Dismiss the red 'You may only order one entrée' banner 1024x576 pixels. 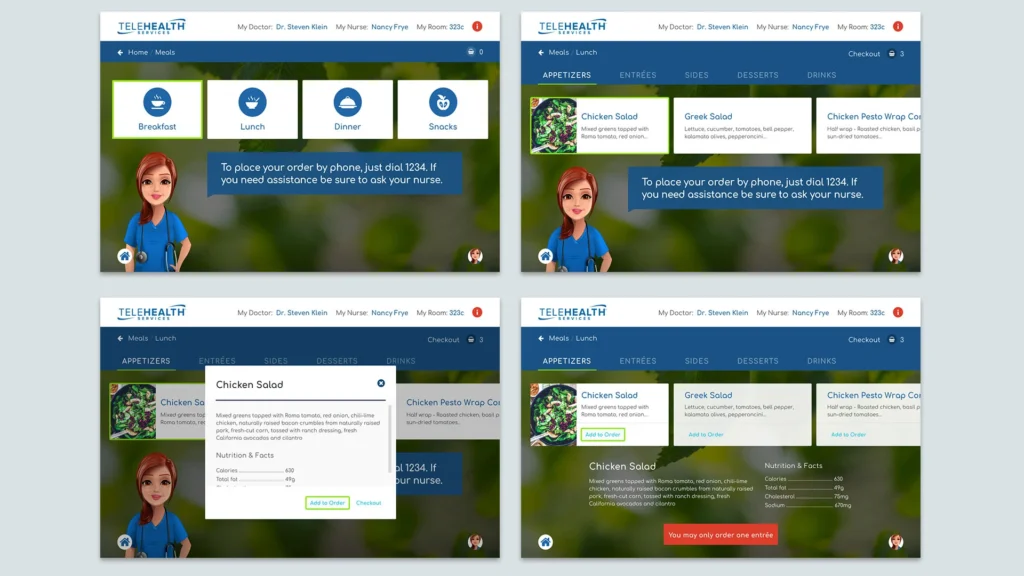point(720,535)
